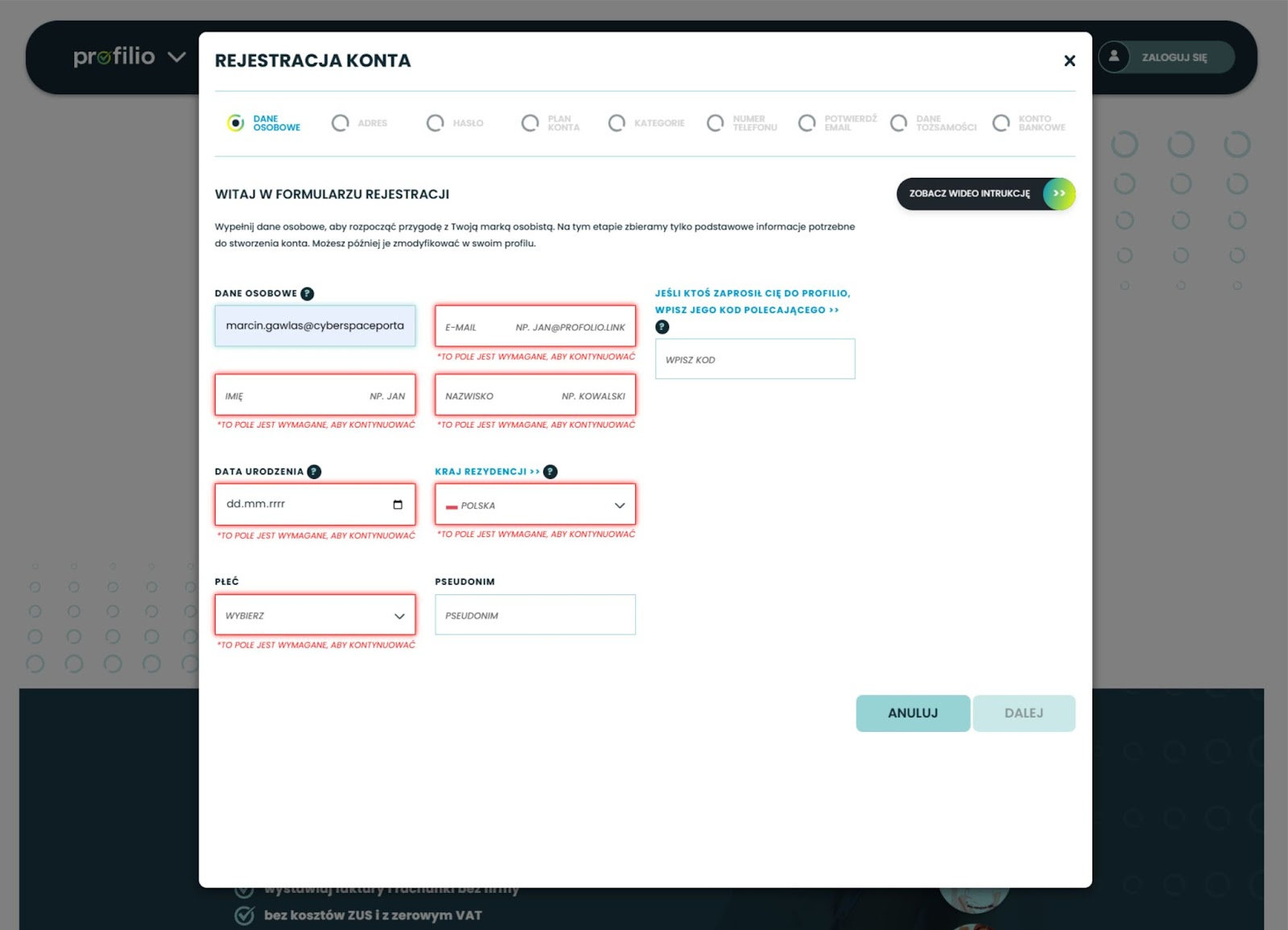Select the Adres step radio
1288x930 pixels.
341,123
